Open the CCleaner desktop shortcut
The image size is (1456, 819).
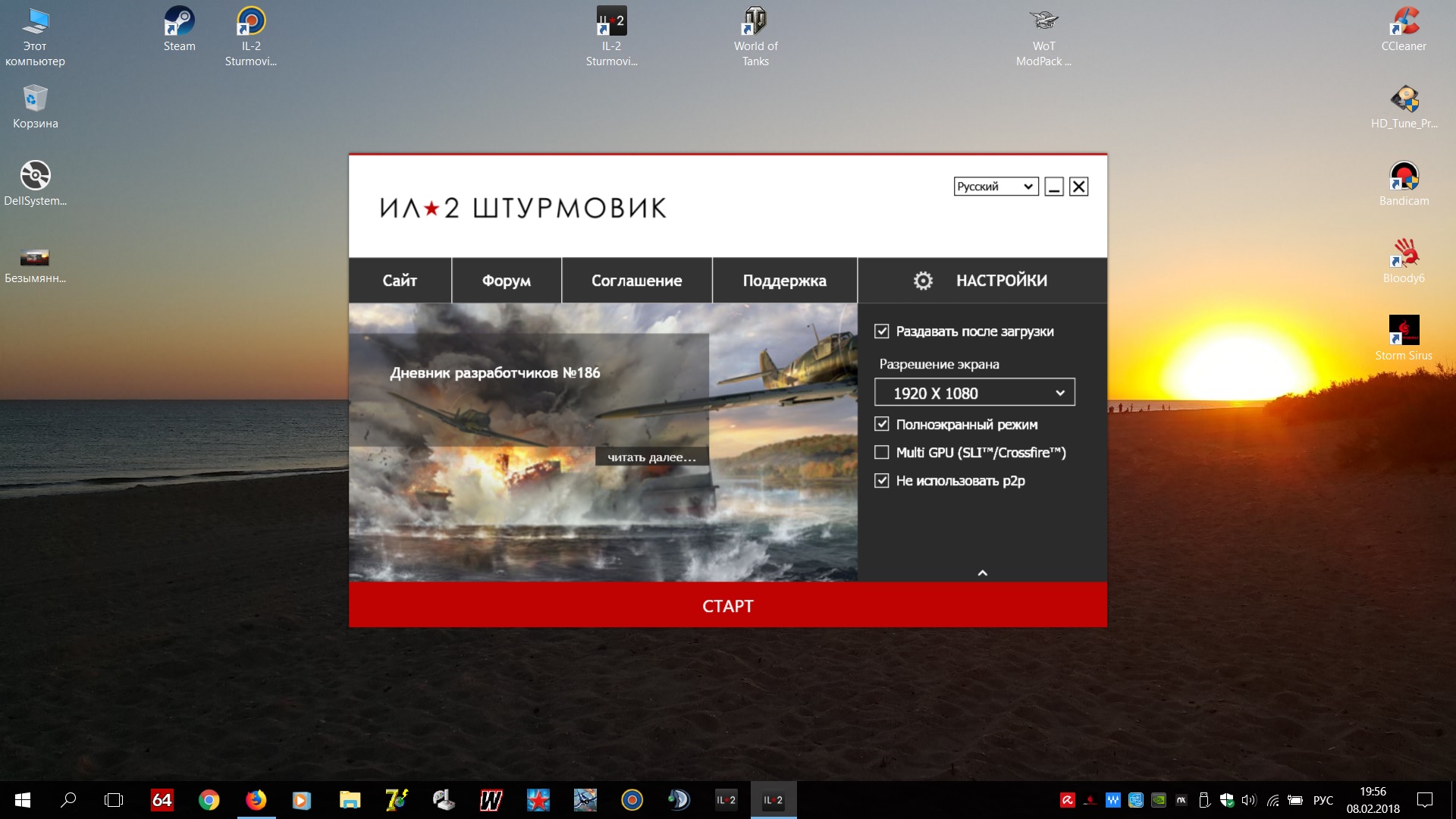[1404, 29]
